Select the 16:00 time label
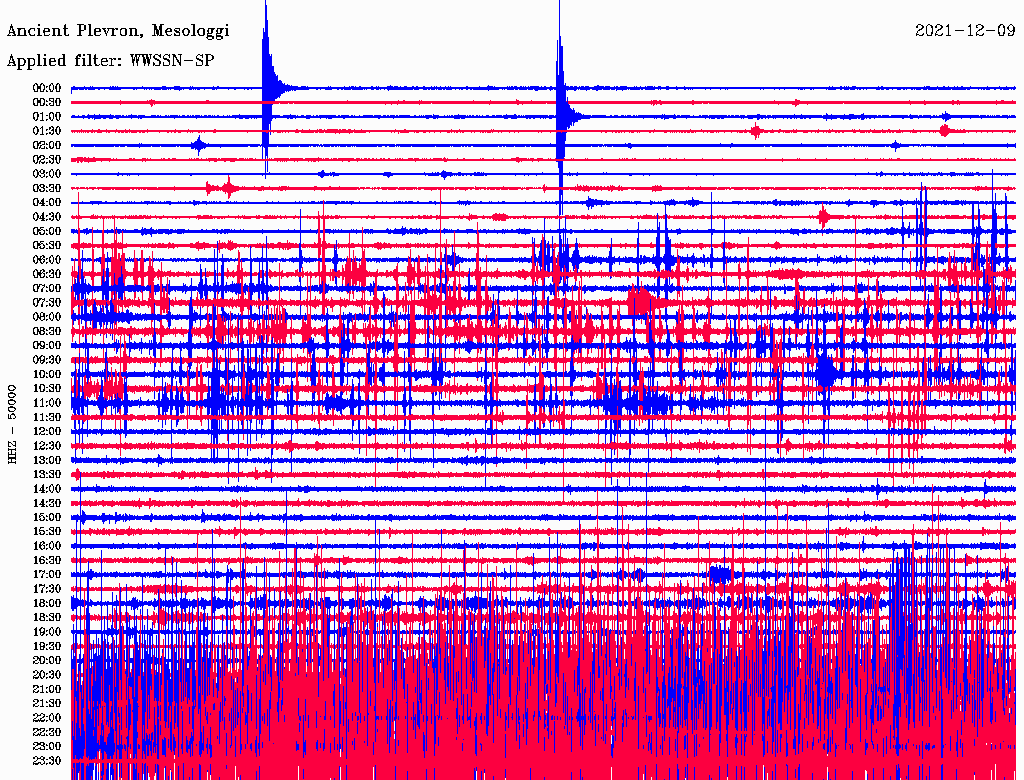 (47, 546)
